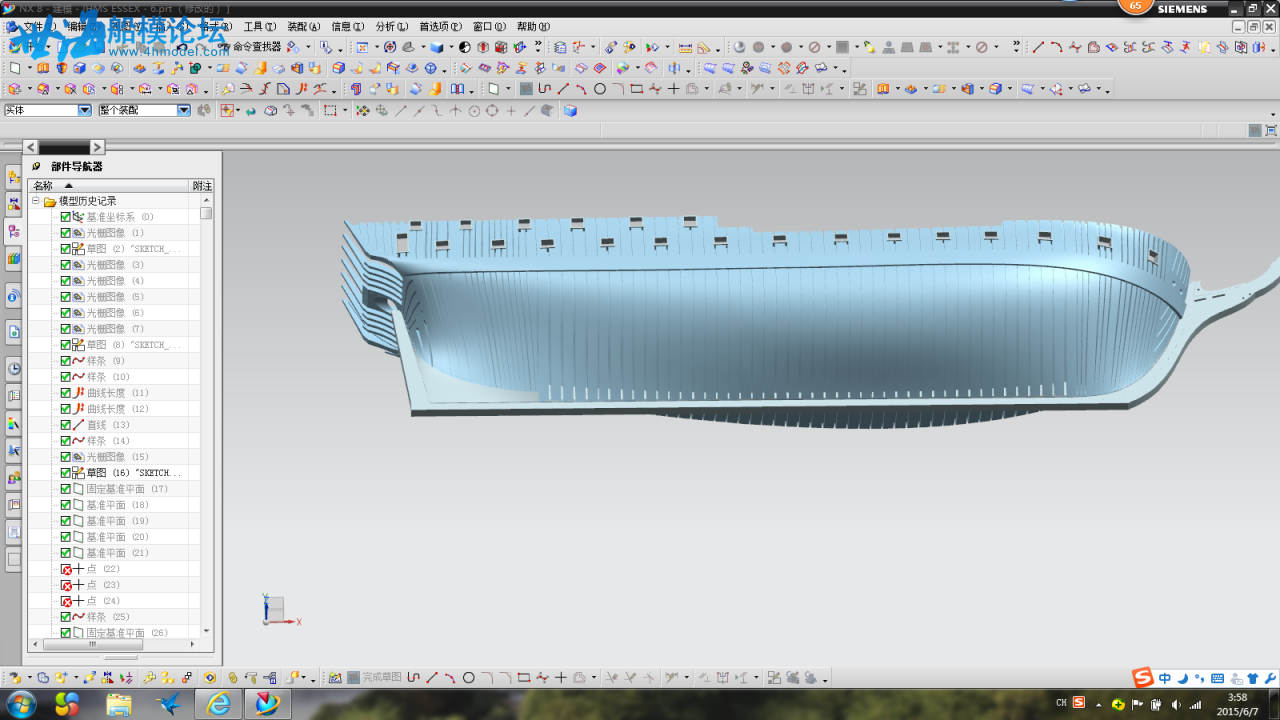The image size is (1280, 720).
Task: Click the rectangle selection mode icon
Action: click(x=330, y=111)
